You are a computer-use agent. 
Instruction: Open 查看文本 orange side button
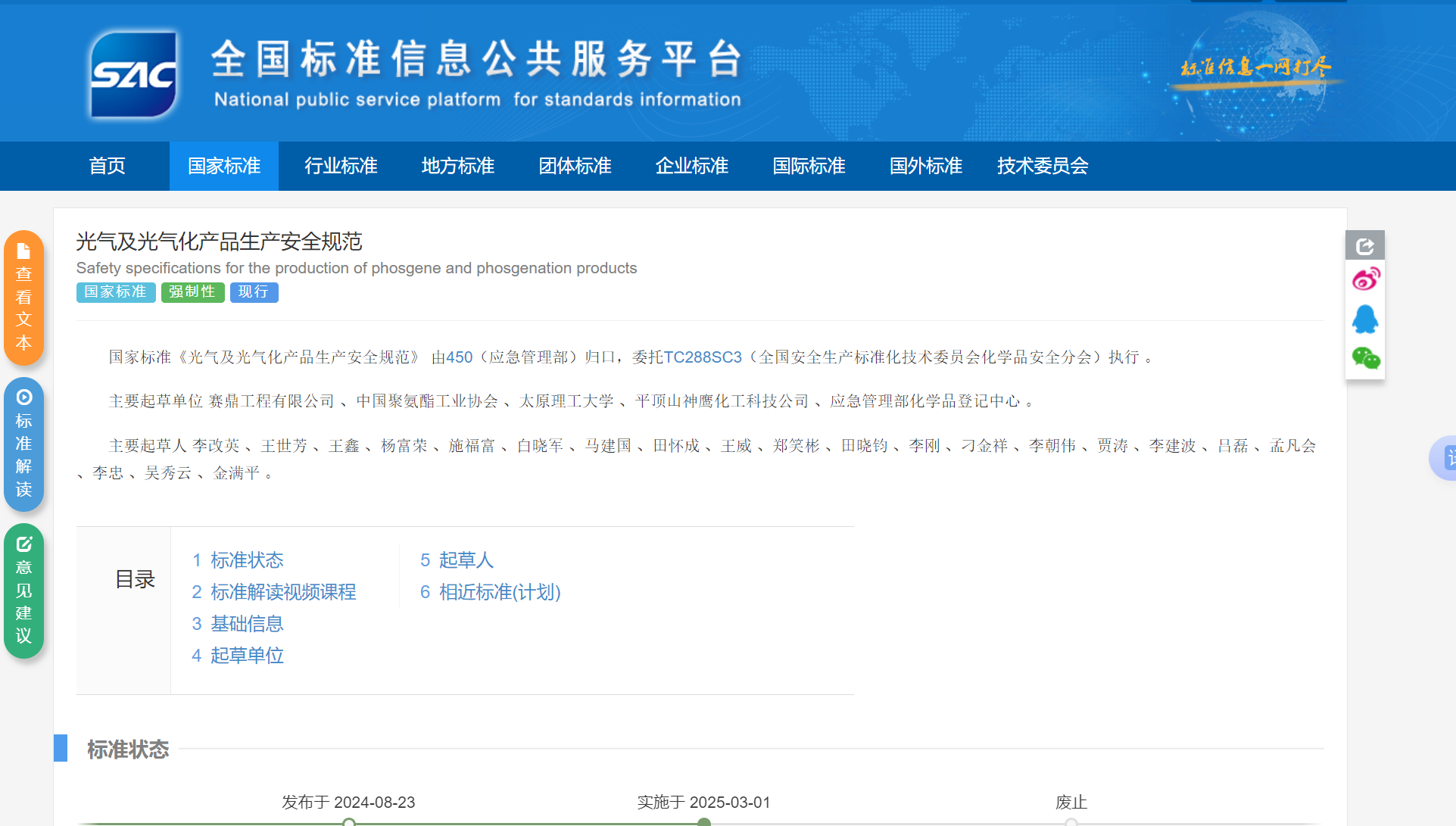23,298
